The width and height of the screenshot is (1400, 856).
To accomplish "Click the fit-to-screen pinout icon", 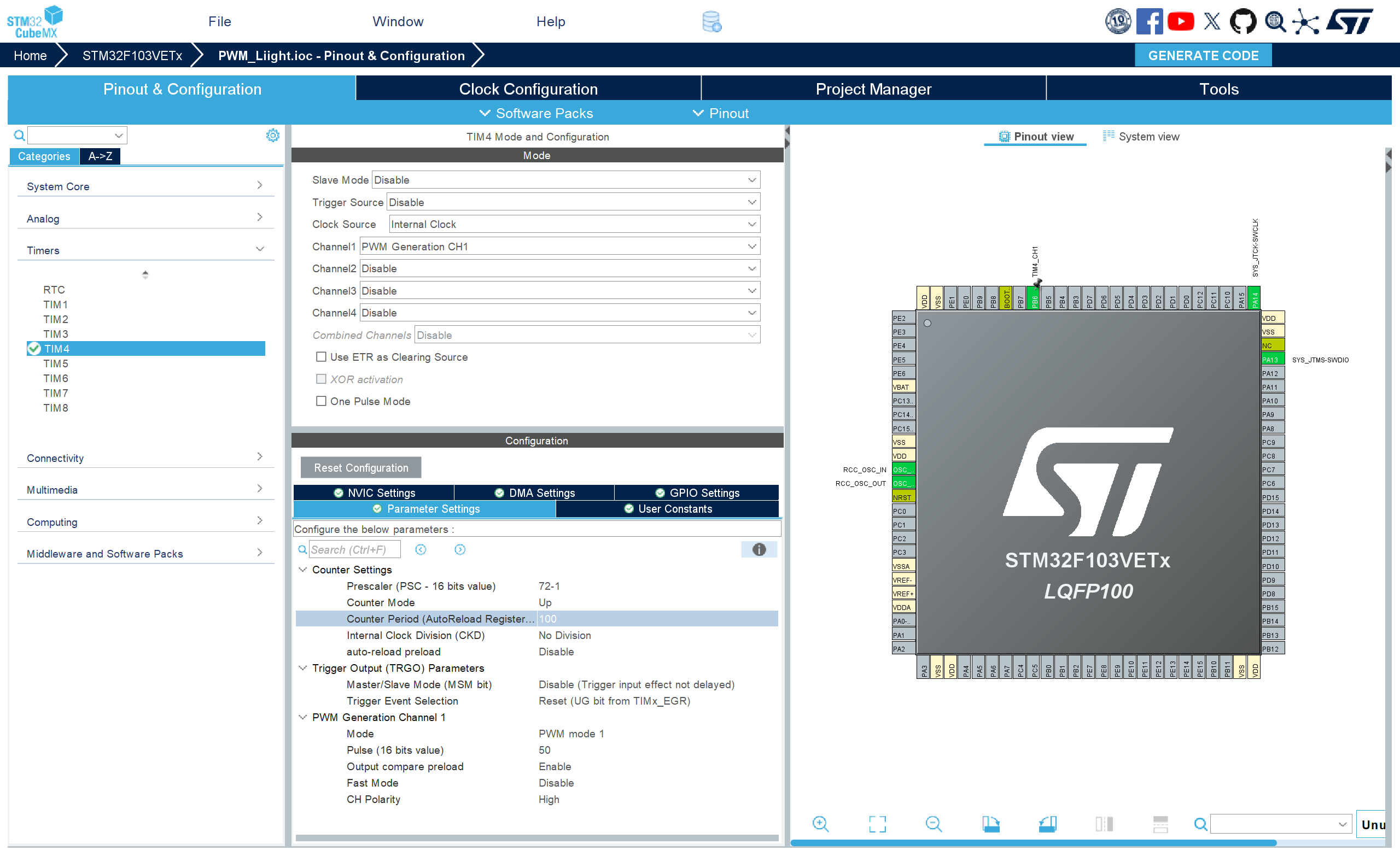I will pos(877,824).
